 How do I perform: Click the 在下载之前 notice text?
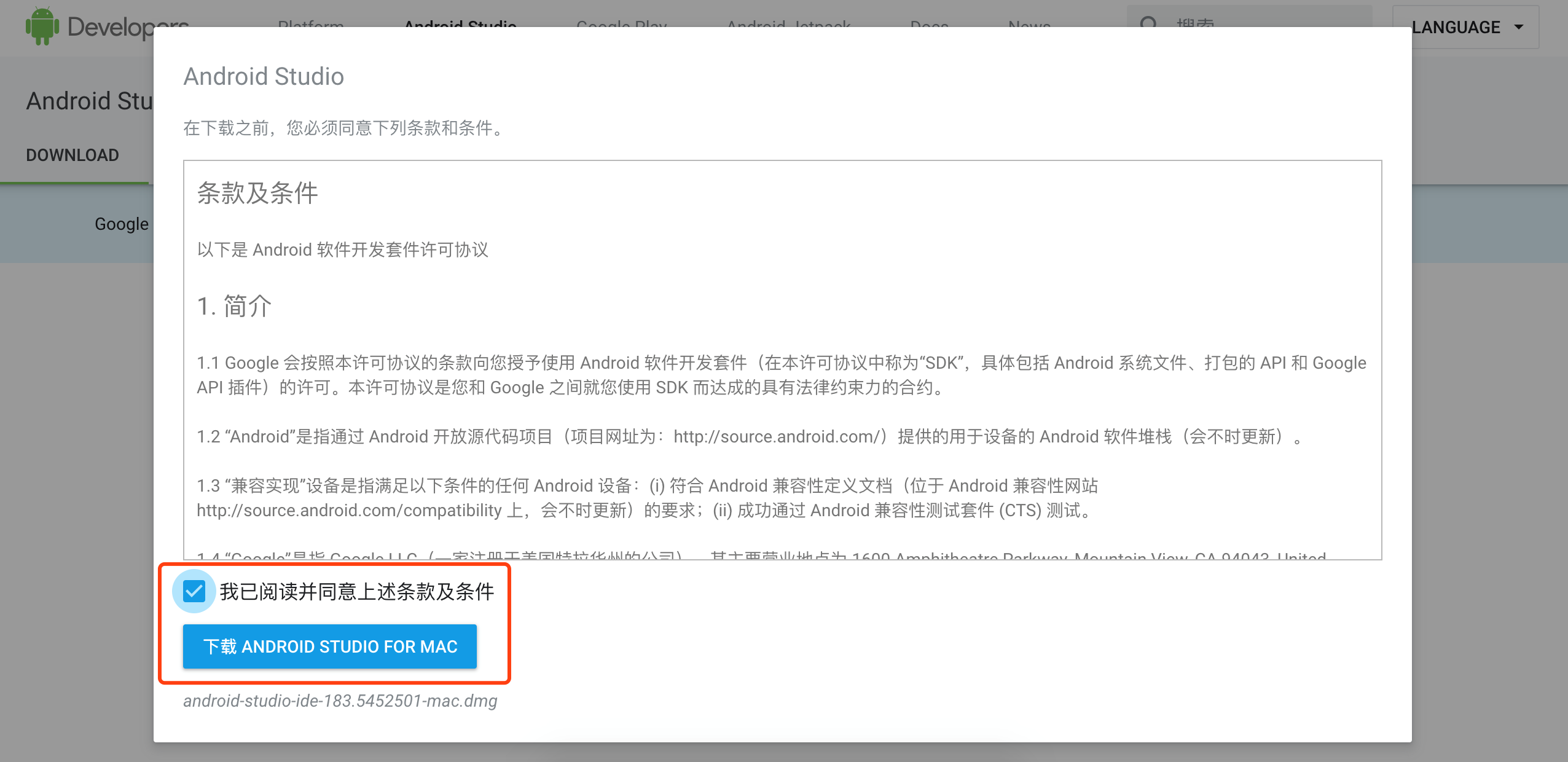click(x=345, y=128)
